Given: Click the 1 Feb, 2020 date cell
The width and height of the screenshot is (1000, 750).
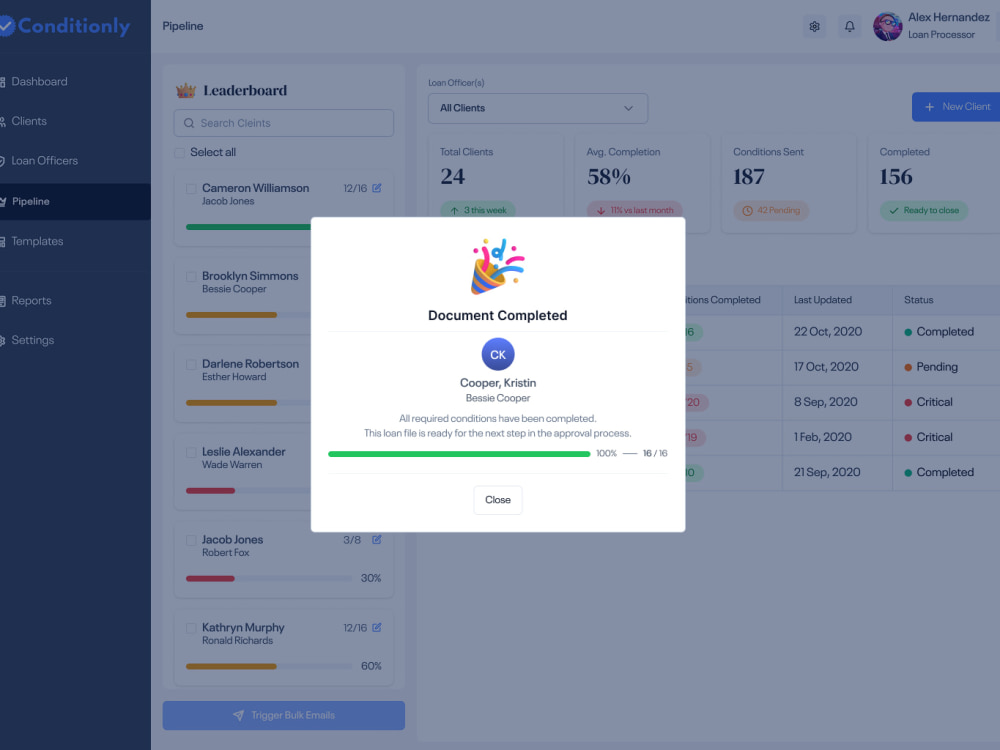Looking at the screenshot, I should click(x=823, y=438).
